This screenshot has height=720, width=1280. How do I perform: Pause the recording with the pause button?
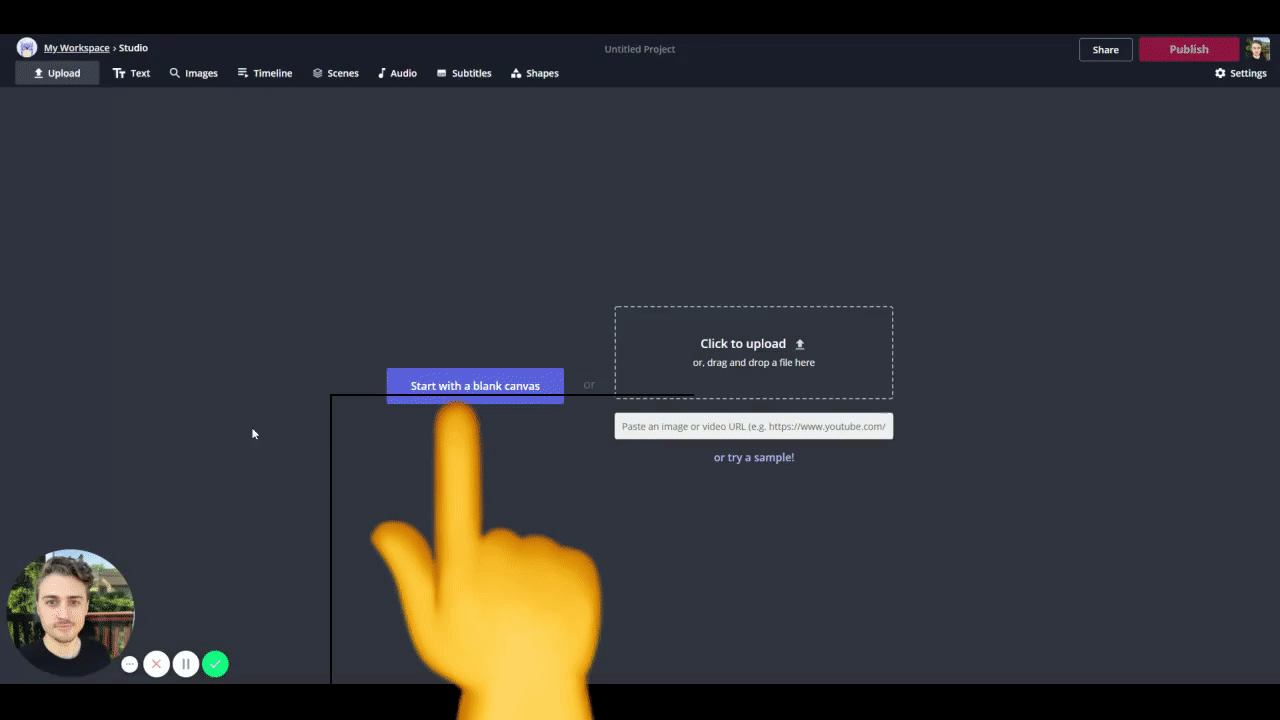pos(186,664)
